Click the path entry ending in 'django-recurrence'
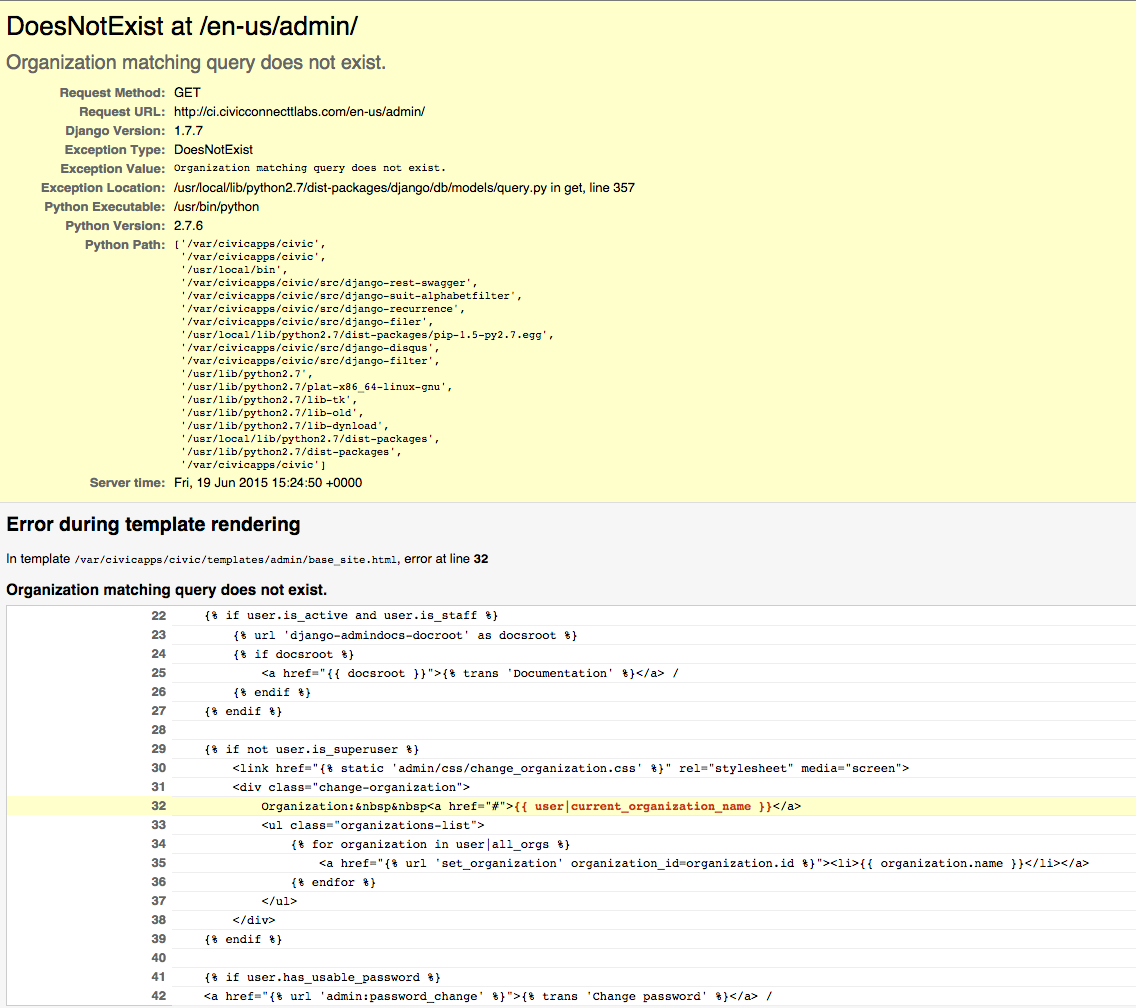Image resolution: width=1136 pixels, height=1008 pixels. pos(323,309)
